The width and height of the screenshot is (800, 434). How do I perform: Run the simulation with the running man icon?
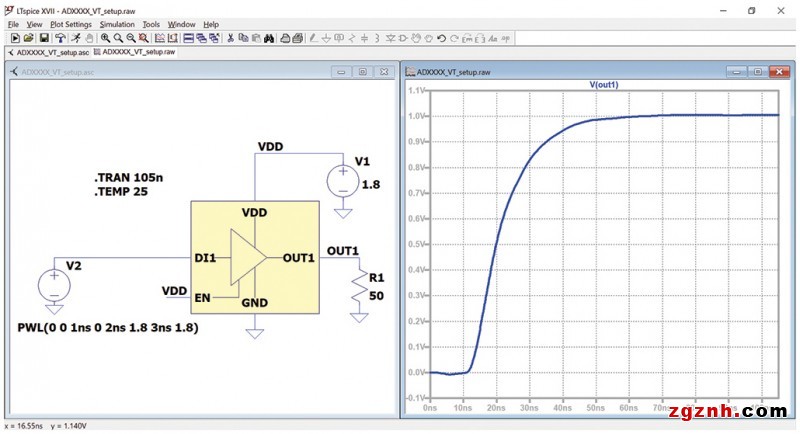(76, 38)
